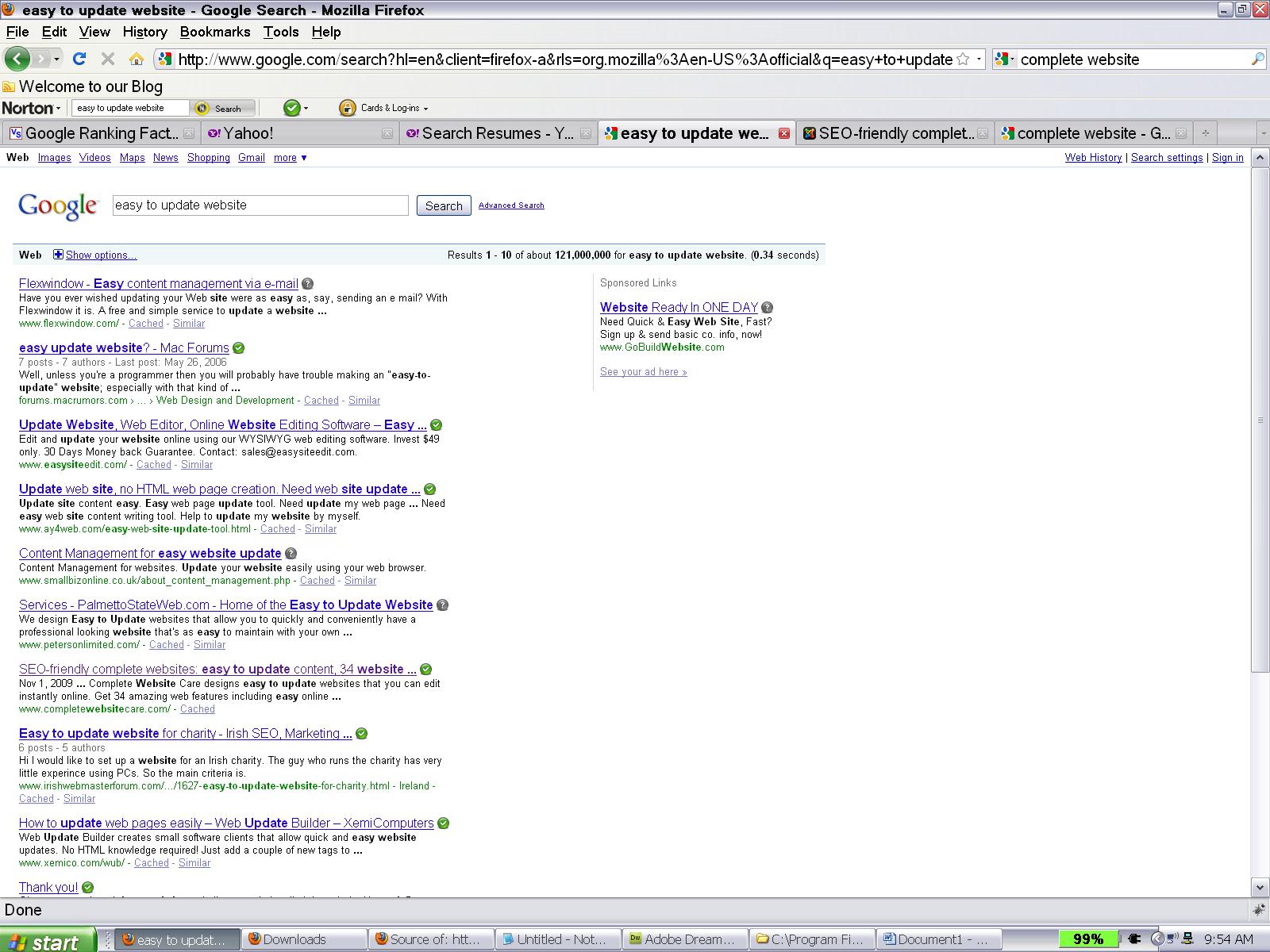Click the Sign in link
Image resolution: width=1270 pixels, height=952 pixels.
pyautogui.click(x=1228, y=158)
